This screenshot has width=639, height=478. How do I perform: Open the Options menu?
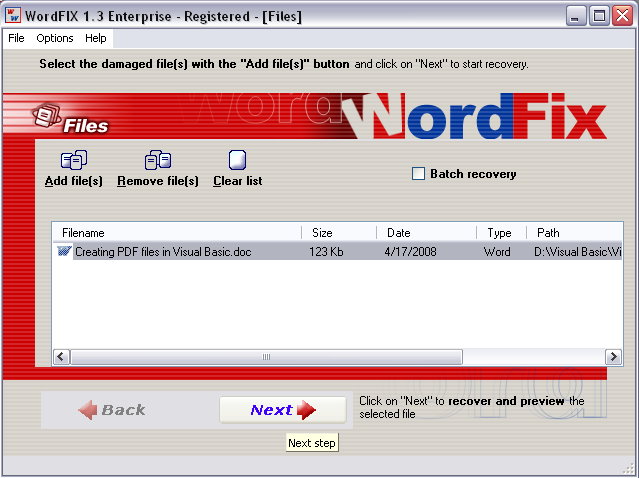pos(55,38)
